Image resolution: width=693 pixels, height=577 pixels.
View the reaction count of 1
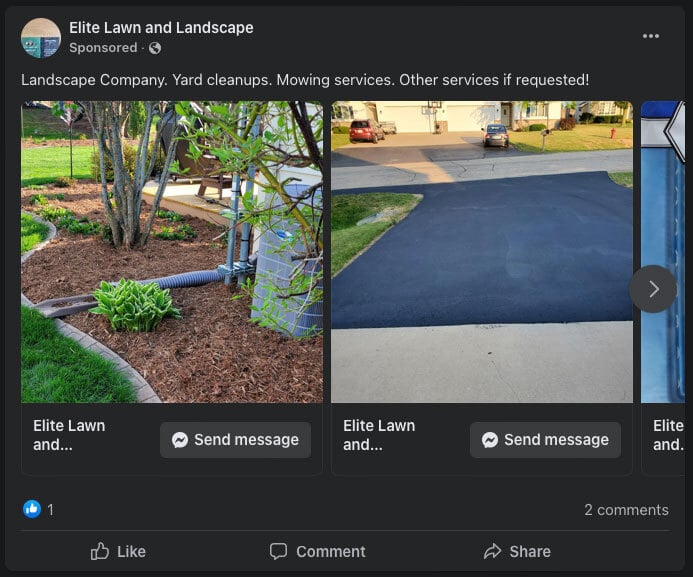50,510
